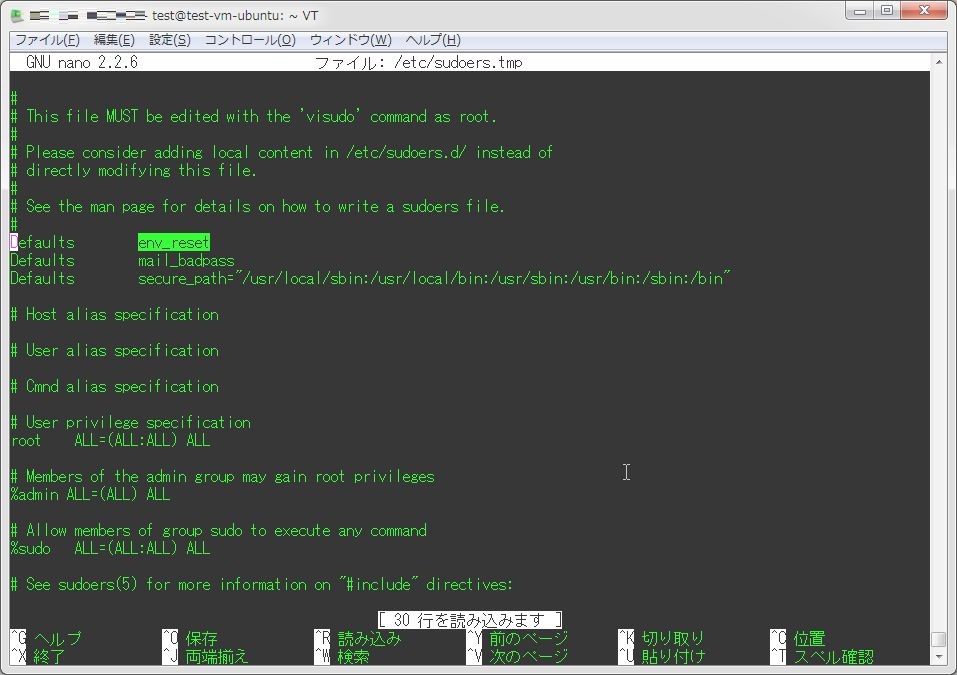Open the ウィンドウ(W) menu
The image size is (957, 675).
click(x=350, y=40)
